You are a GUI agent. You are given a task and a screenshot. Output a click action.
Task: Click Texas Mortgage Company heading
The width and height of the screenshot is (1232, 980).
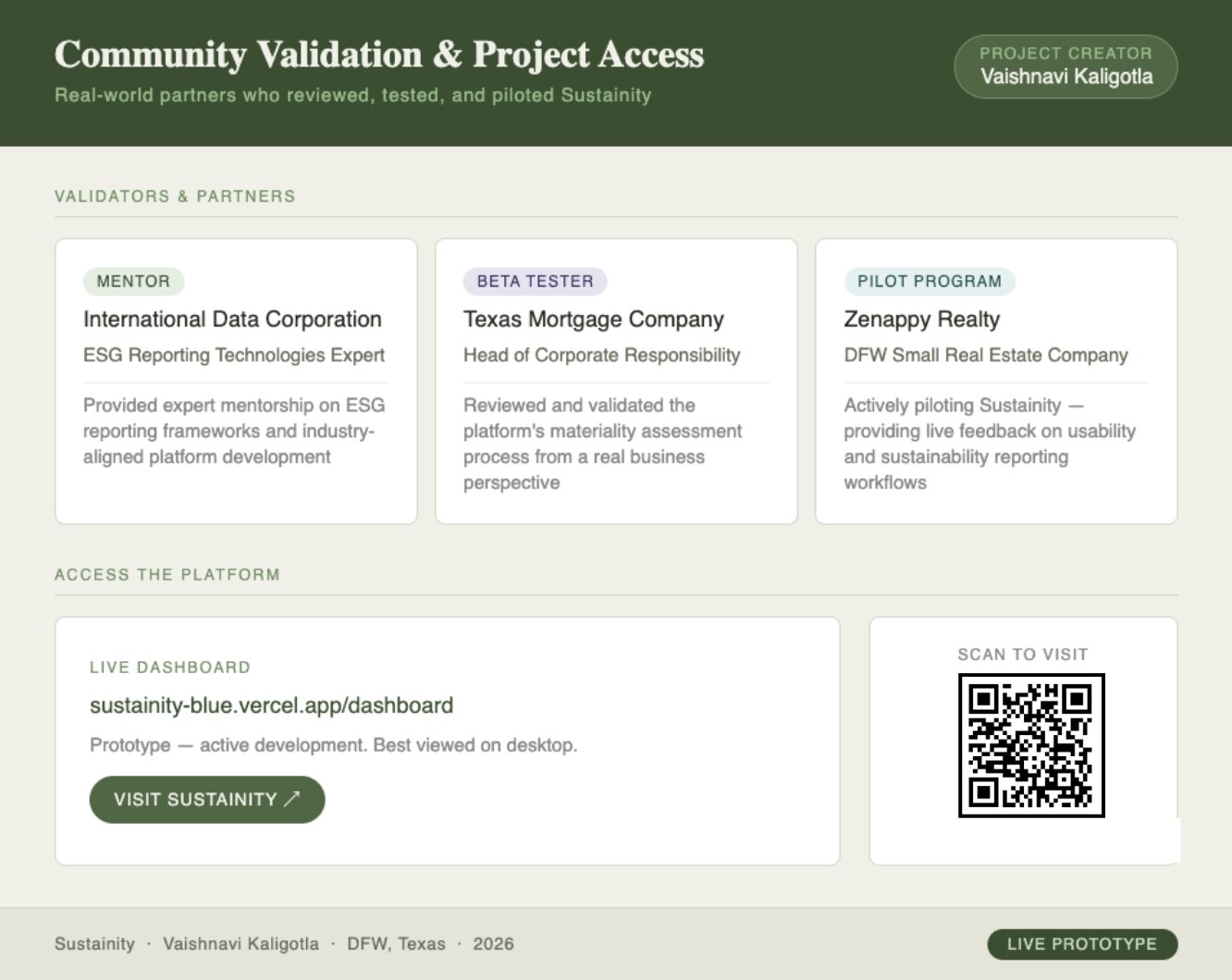(594, 319)
